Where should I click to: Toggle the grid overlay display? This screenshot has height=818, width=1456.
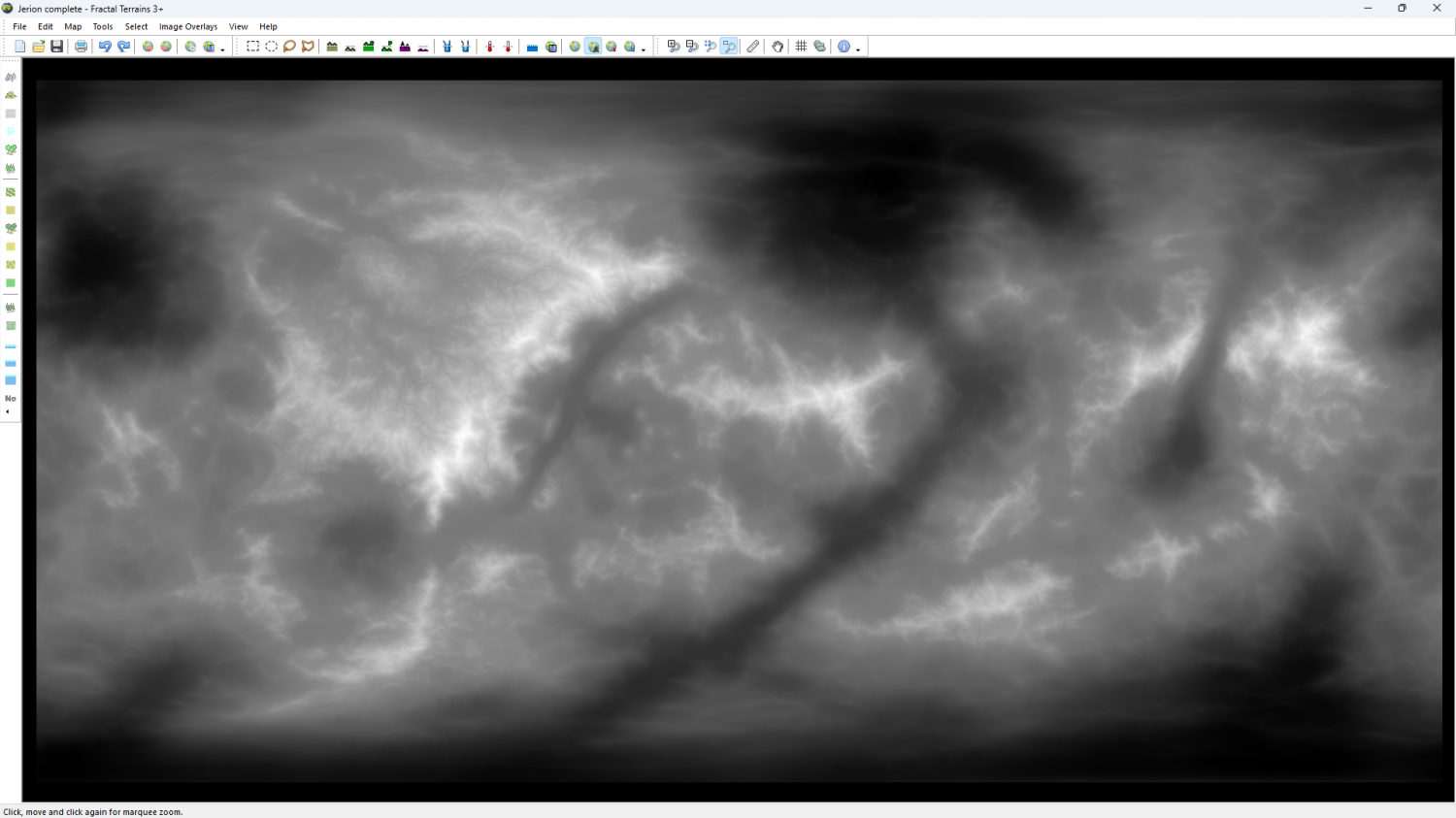coord(801,47)
